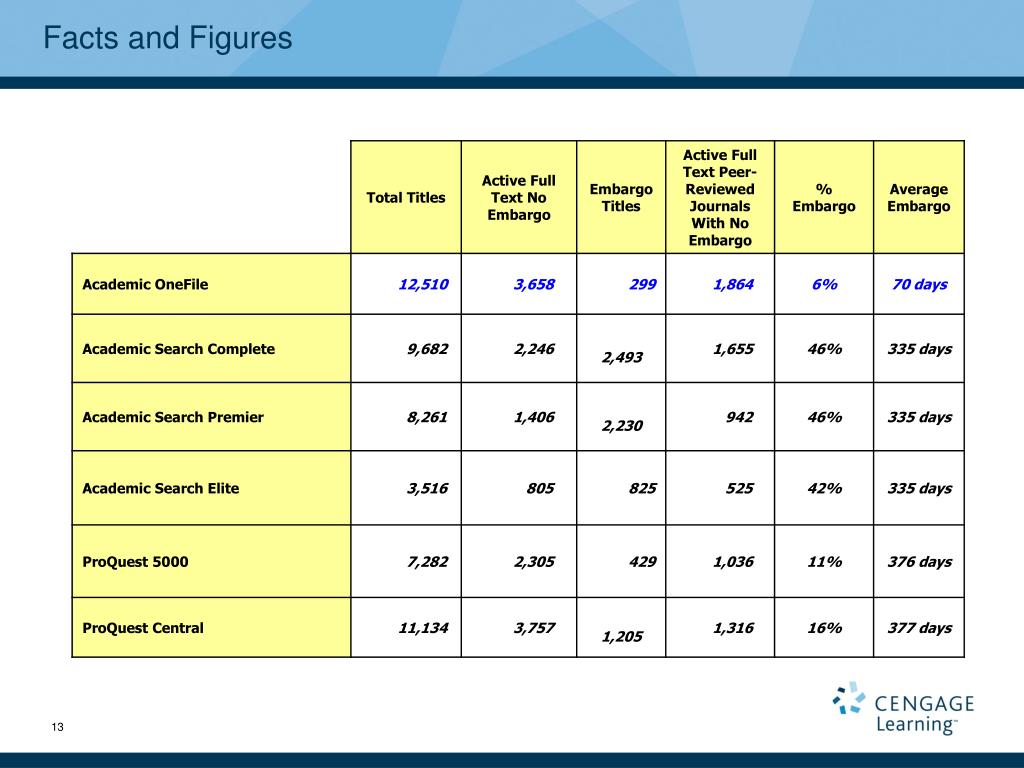Select the value 2,230

pyautogui.click(x=622, y=425)
